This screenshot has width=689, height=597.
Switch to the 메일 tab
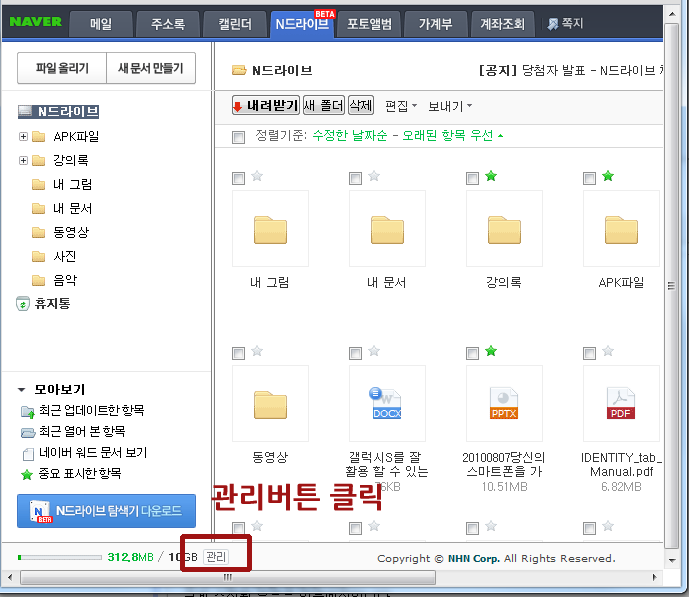[101, 24]
